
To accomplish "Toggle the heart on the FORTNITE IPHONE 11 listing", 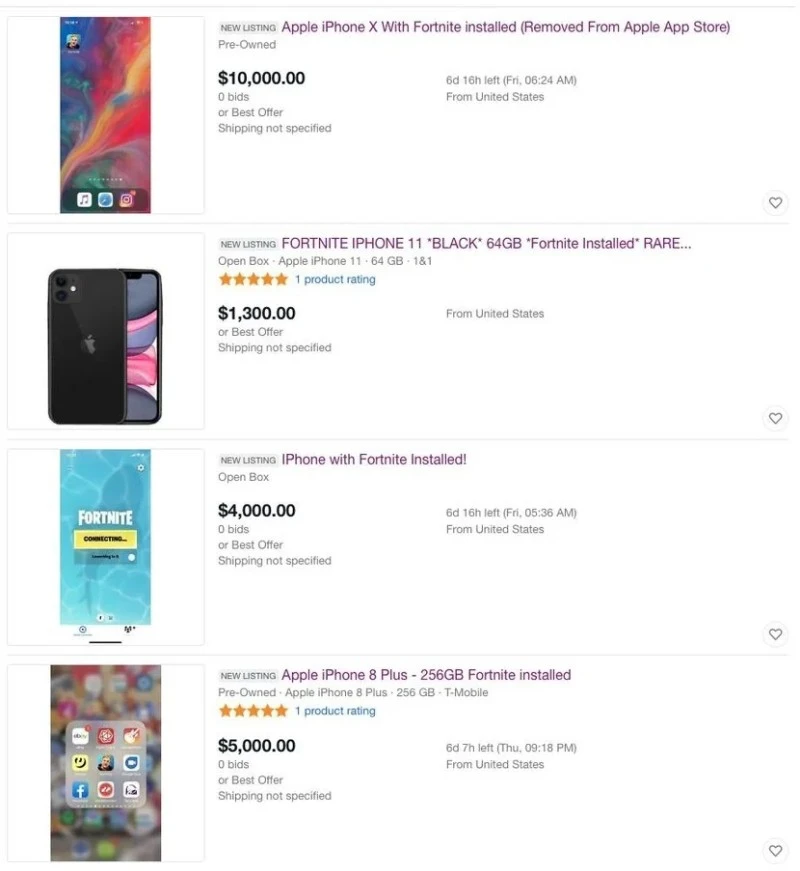I will pyautogui.click(x=775, y=418).
